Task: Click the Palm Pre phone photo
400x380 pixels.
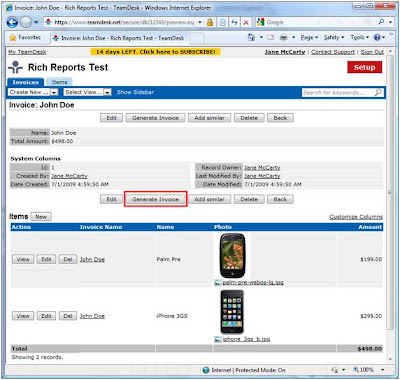Action: (x=232, y=255)
